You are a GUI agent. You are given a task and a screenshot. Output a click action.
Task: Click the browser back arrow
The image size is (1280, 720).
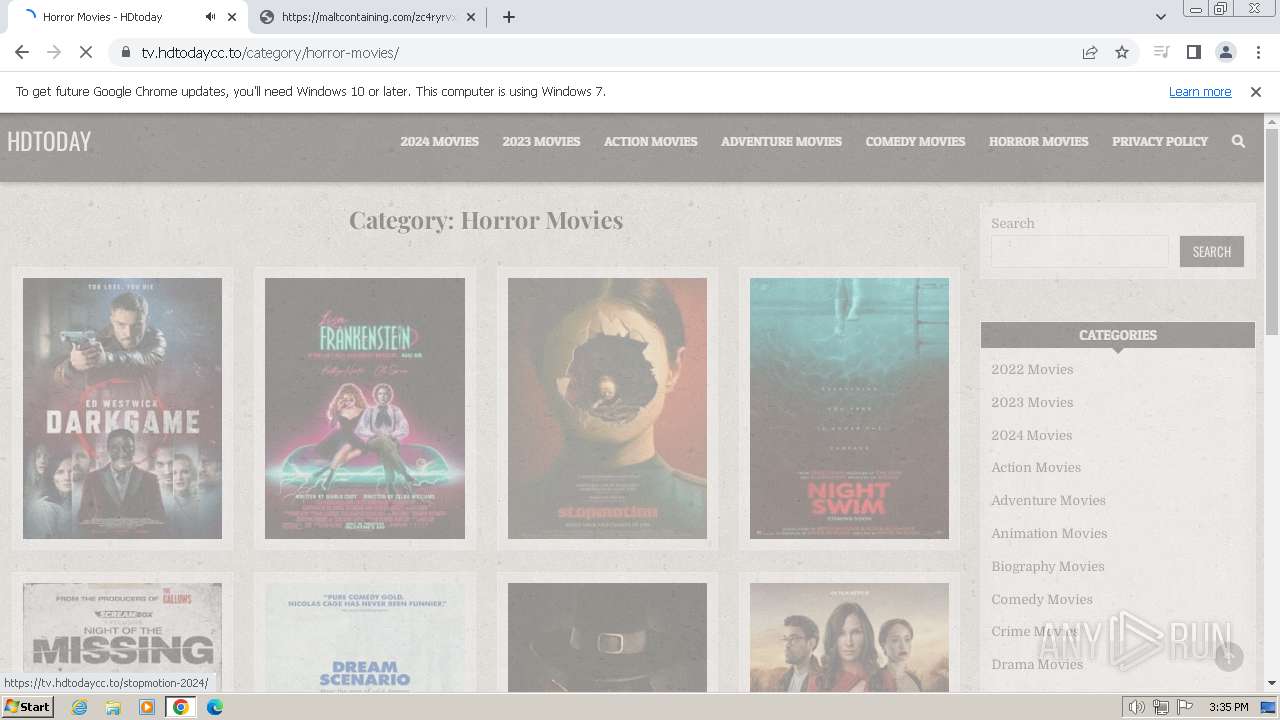(22, 52)
